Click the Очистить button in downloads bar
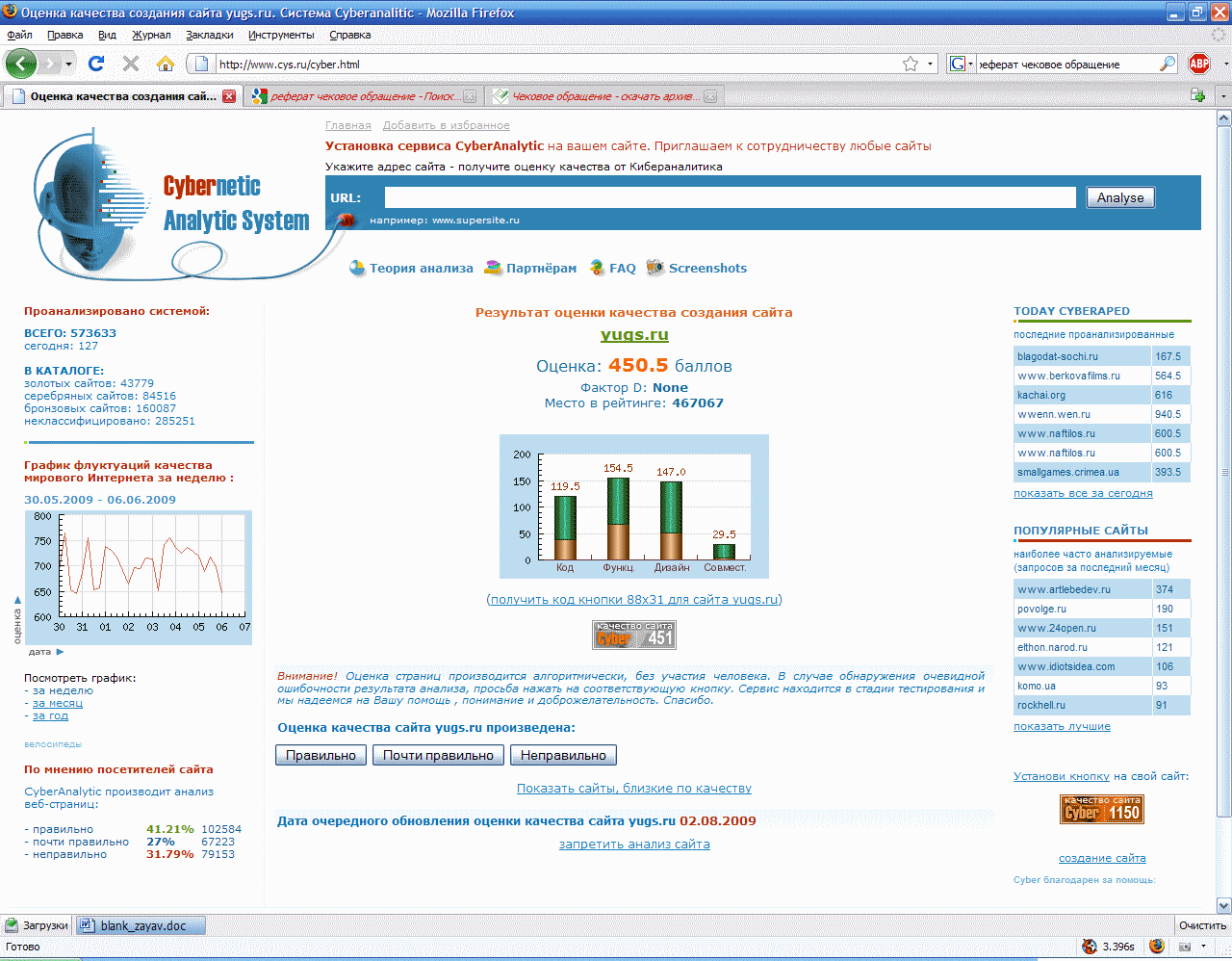This screenshot has width=1232, height=961. [1202, 925]
